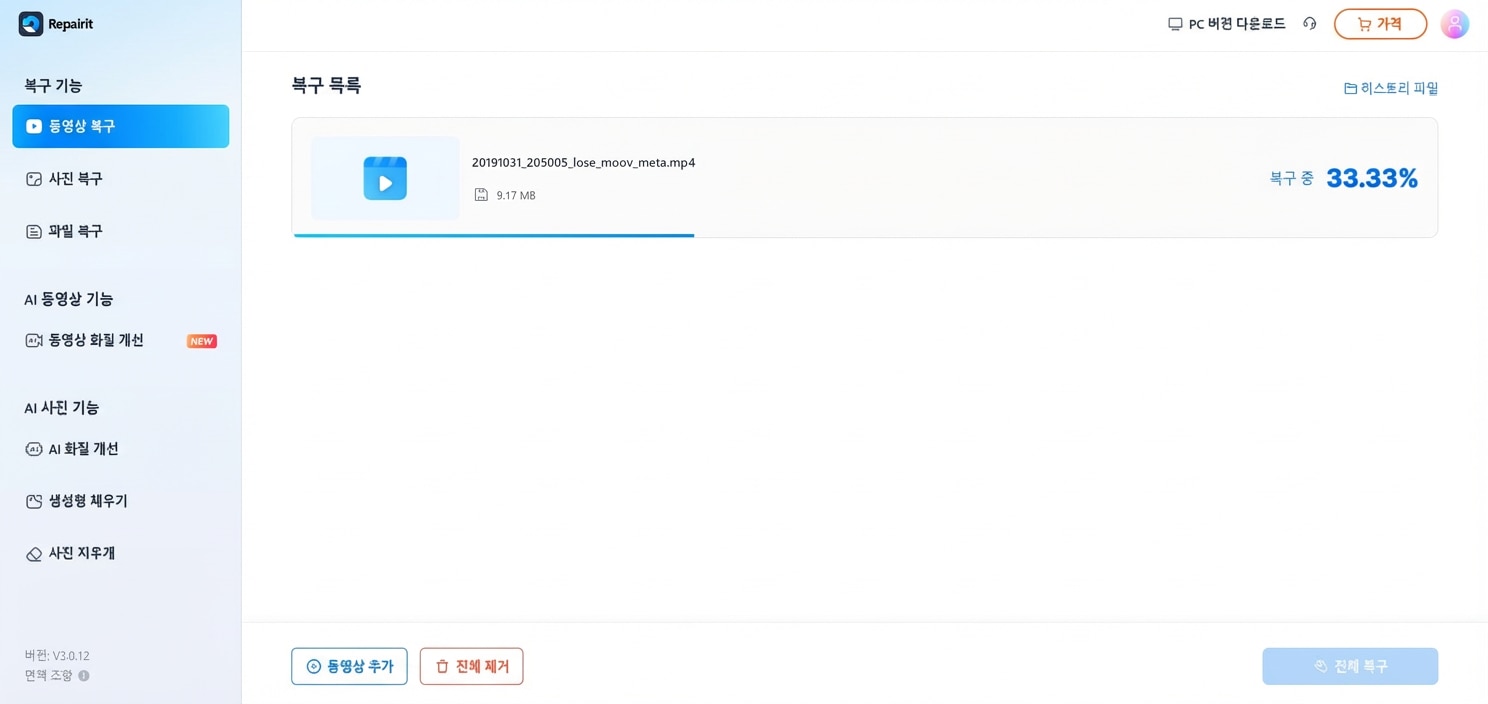Click the 동영상 추가 button
Viewport: 1488px width, 704px height.
(349, 666)
